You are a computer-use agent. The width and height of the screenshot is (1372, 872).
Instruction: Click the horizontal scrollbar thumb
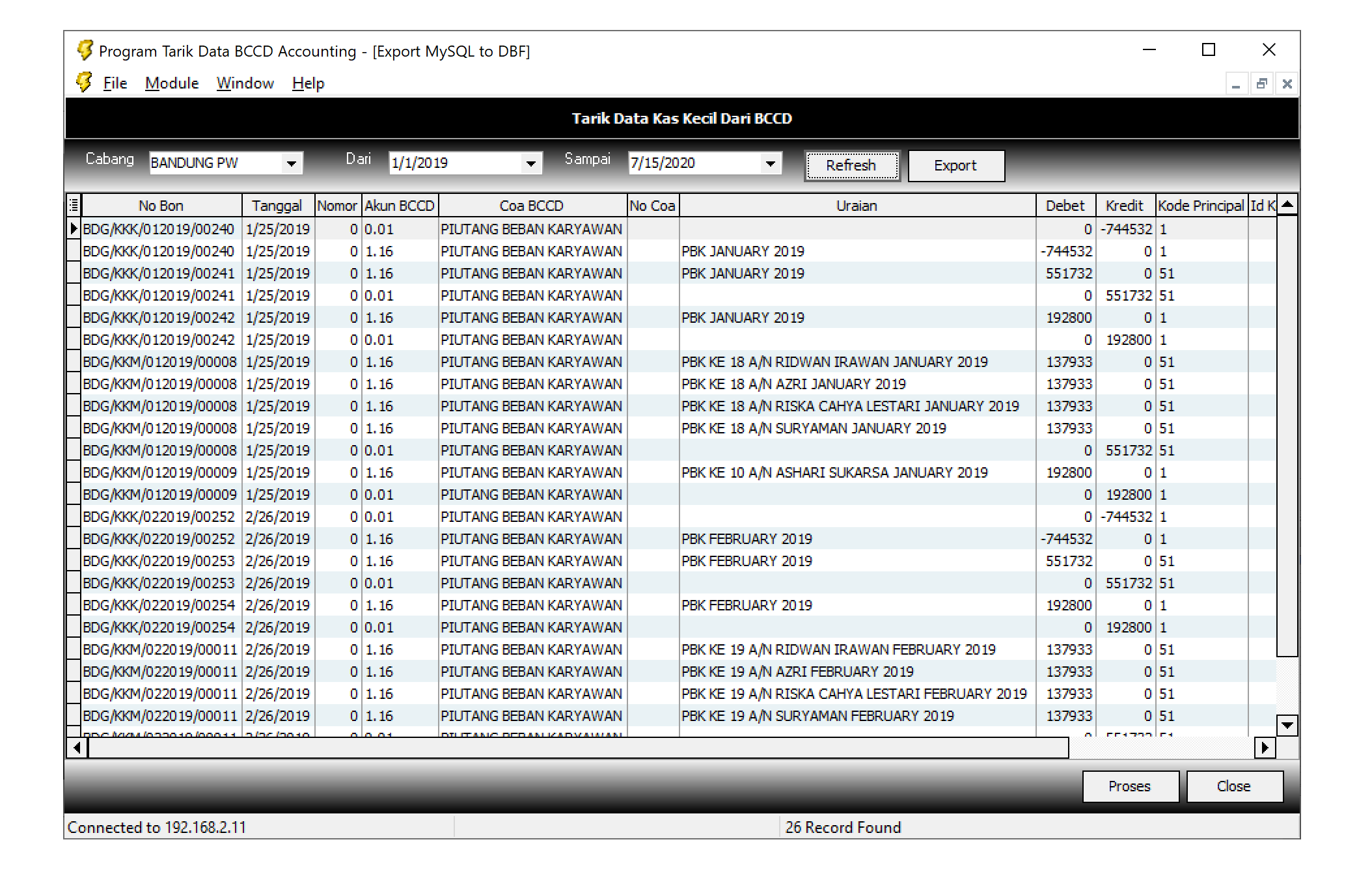click(x=578, y=748)
